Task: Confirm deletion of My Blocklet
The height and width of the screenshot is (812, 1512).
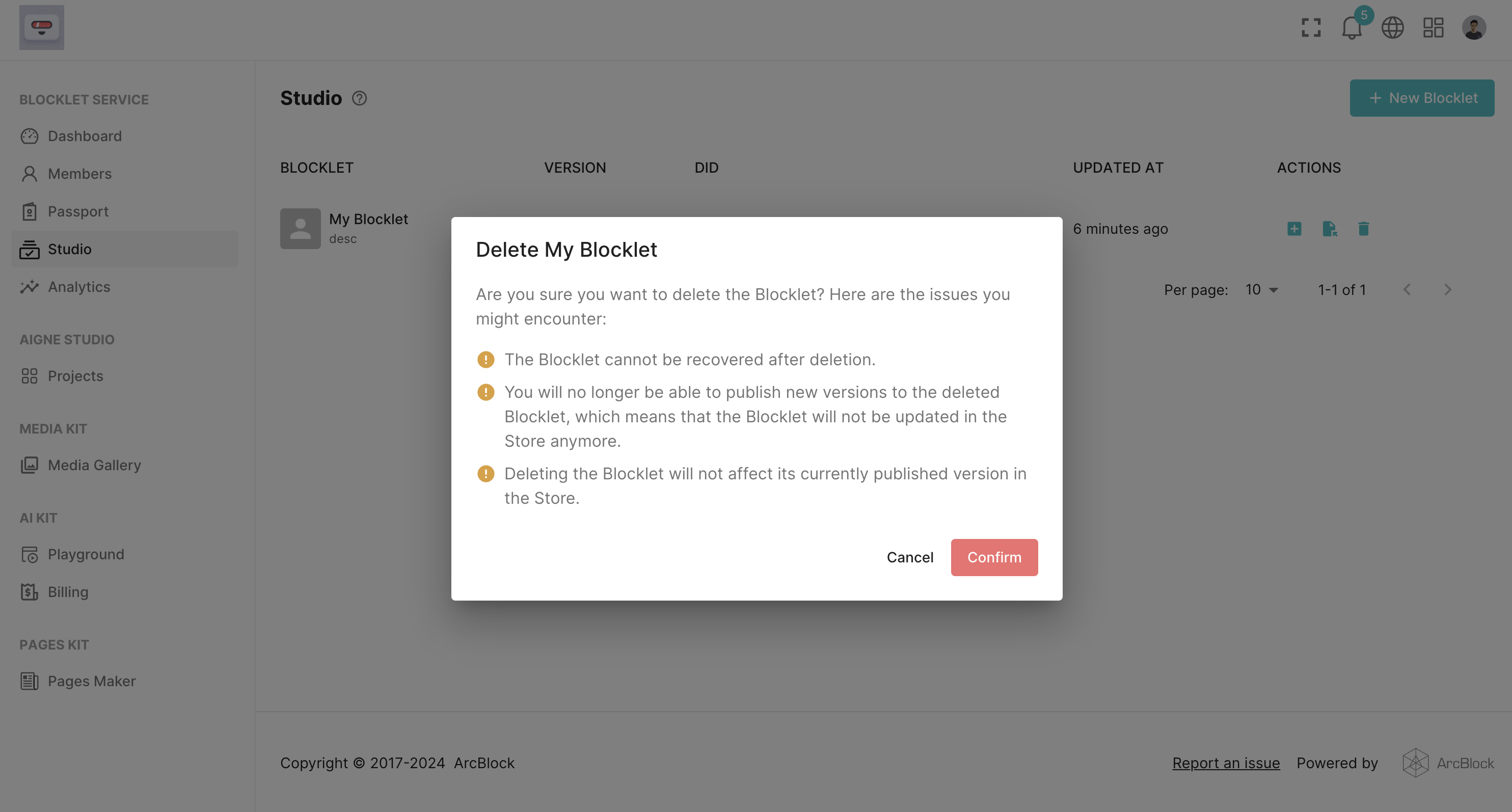Action: click(994, 557)
